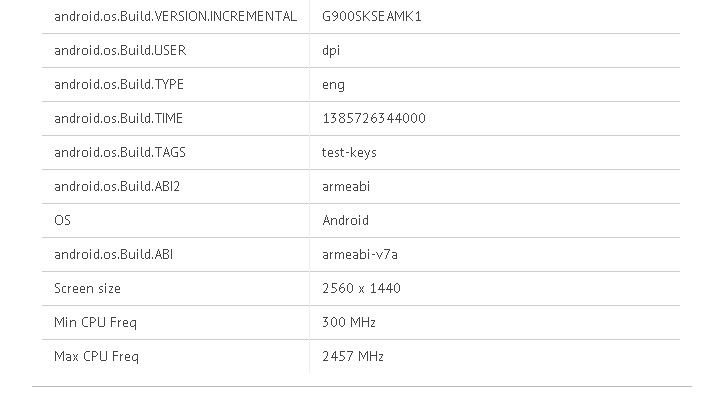Viewport: 726px width, 399px height.
Task: Select the OS row label
Action: [63, 220]
